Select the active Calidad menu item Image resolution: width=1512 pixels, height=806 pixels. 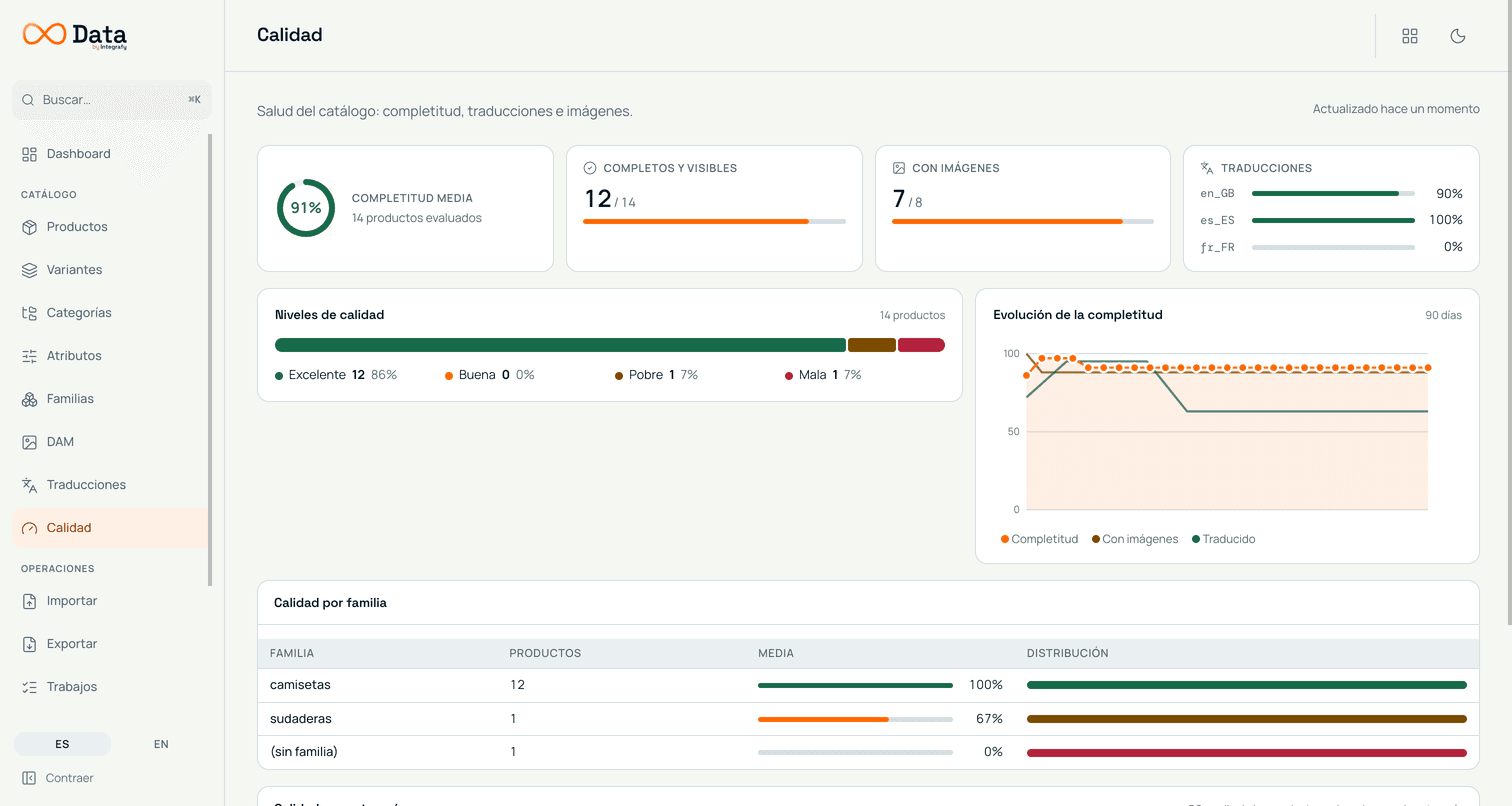pyautogui.click(x=110, y=528)
